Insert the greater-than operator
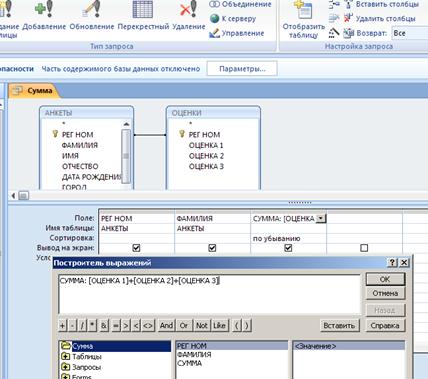 coord(126,325)
